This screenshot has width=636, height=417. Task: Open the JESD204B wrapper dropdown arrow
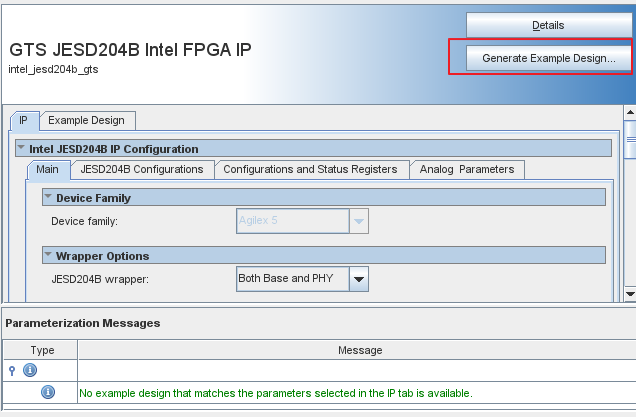pos(359,279)
